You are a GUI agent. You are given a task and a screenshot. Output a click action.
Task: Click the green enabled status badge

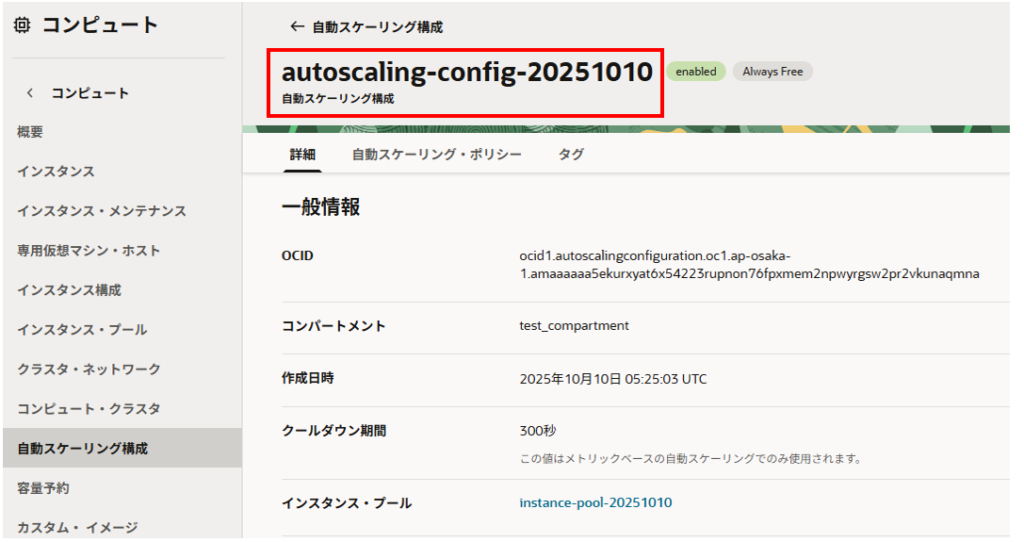tap(696, 72)
